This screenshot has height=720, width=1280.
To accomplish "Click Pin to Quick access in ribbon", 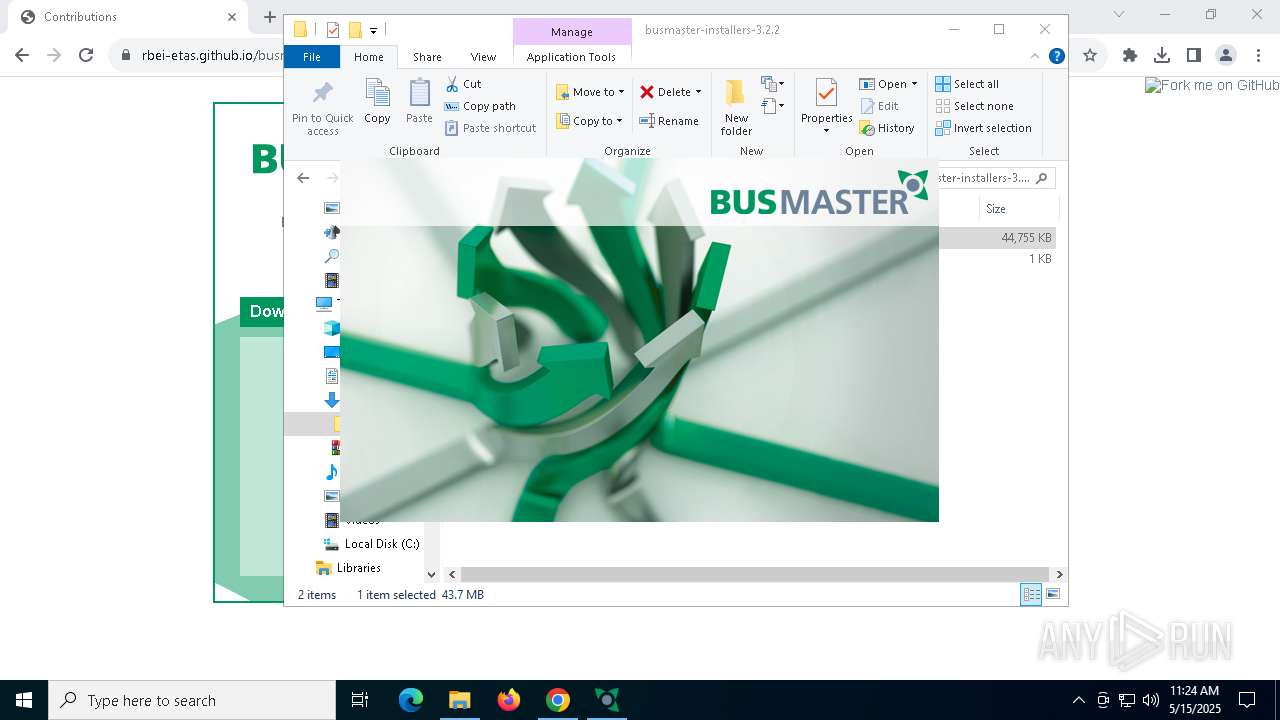I will pyautogui.click(x=322, y=108).
